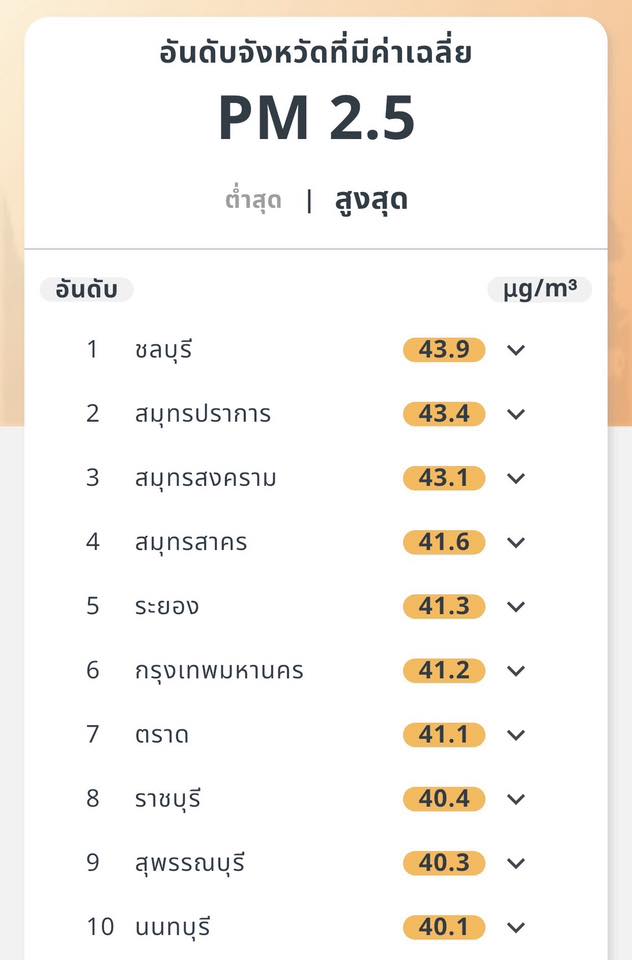Click the 43.9 PM2.5 value badge
The image size is (632, 960).
coord(444,350)
